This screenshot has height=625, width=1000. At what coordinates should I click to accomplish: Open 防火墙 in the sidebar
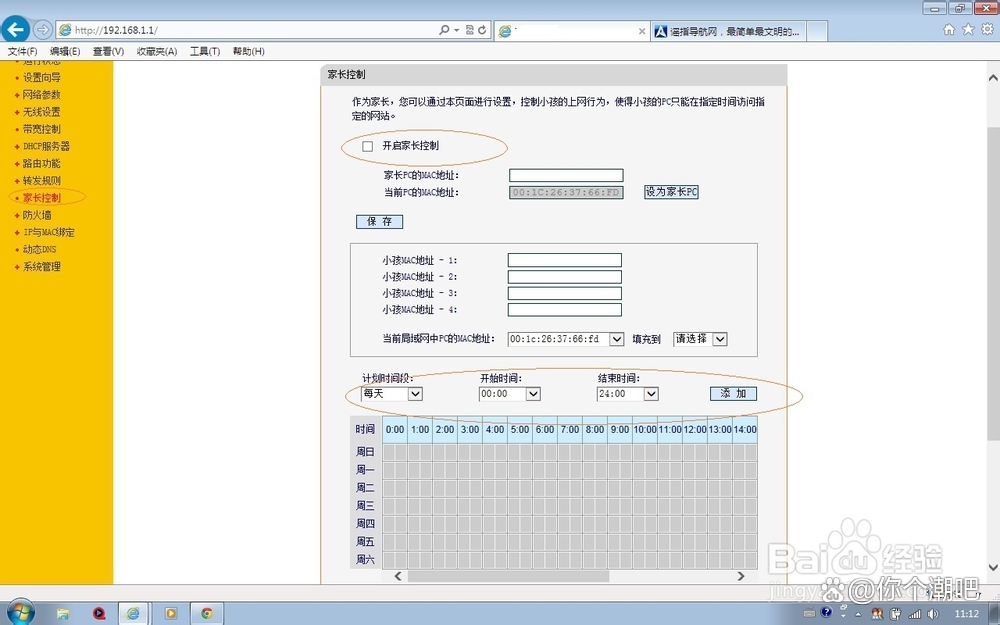37,215
